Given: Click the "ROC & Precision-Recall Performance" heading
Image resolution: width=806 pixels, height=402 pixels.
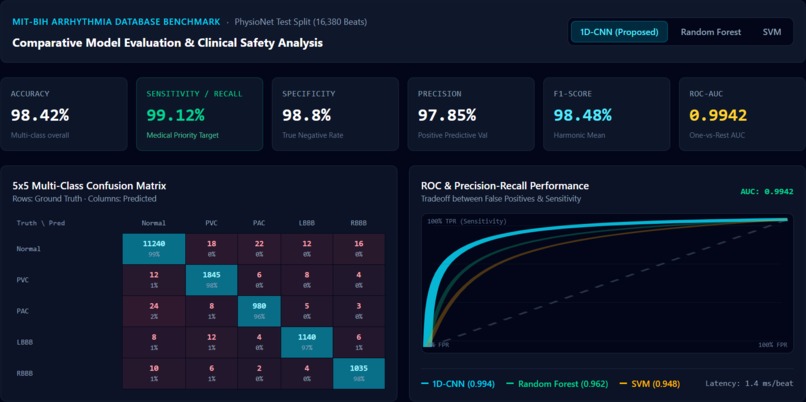Looking at the screenshot, I should click(x=505, y=186).
